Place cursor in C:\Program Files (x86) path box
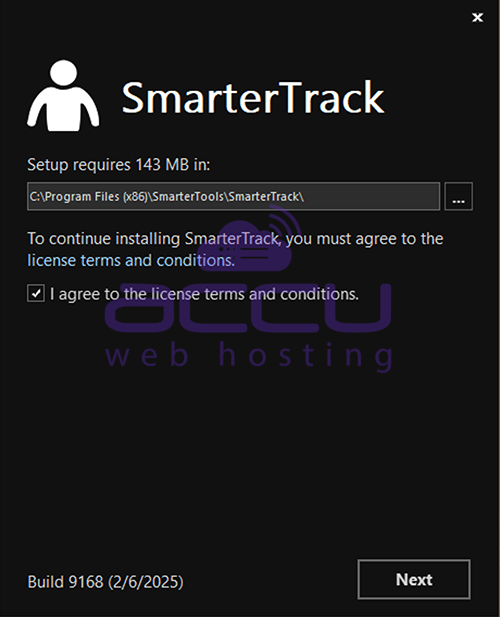The image size is (500, 617). click(233, 196)
